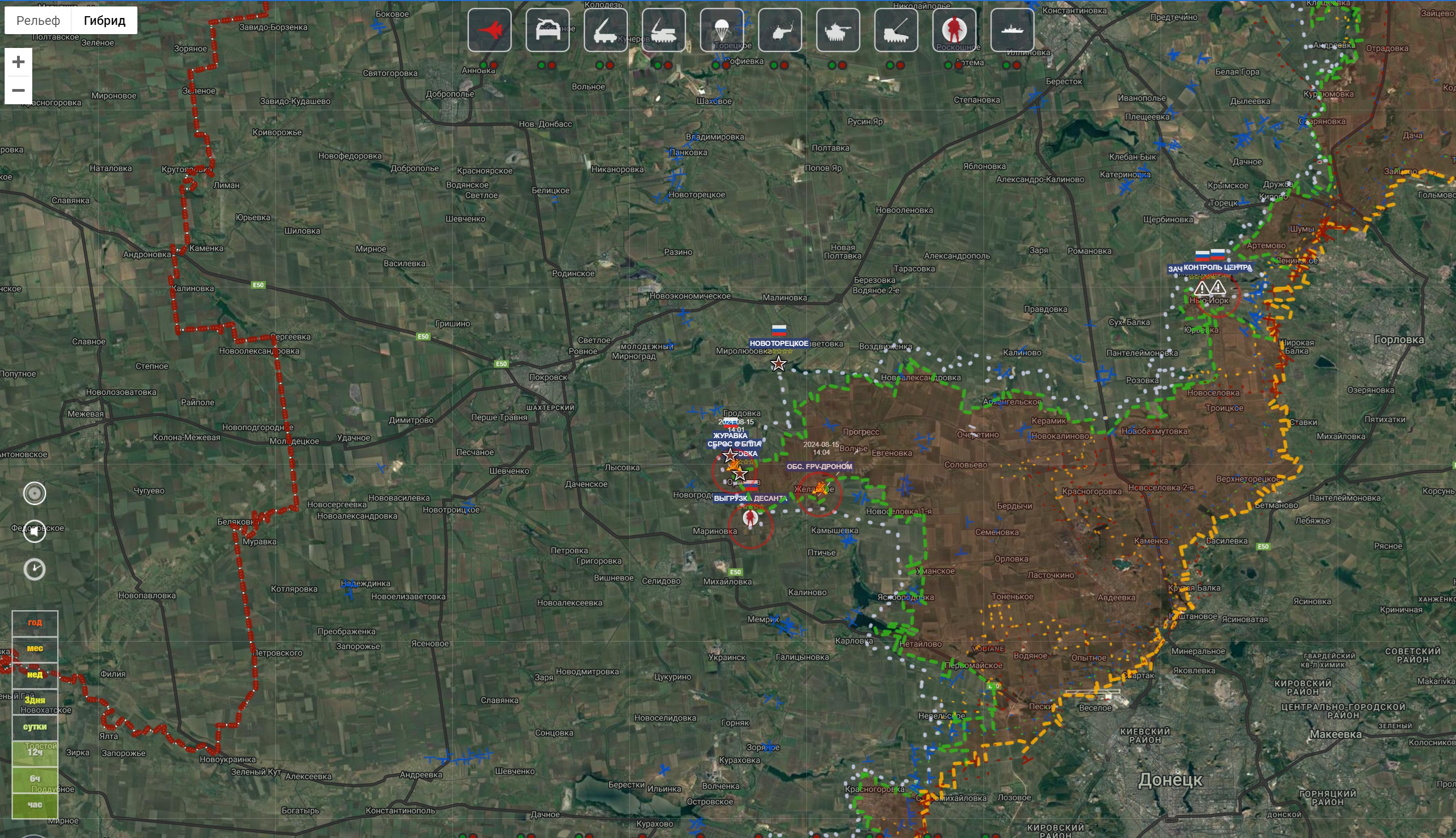Switch to the Рельеф map tab
The image size is (1456, 838).
coord(38,21)
